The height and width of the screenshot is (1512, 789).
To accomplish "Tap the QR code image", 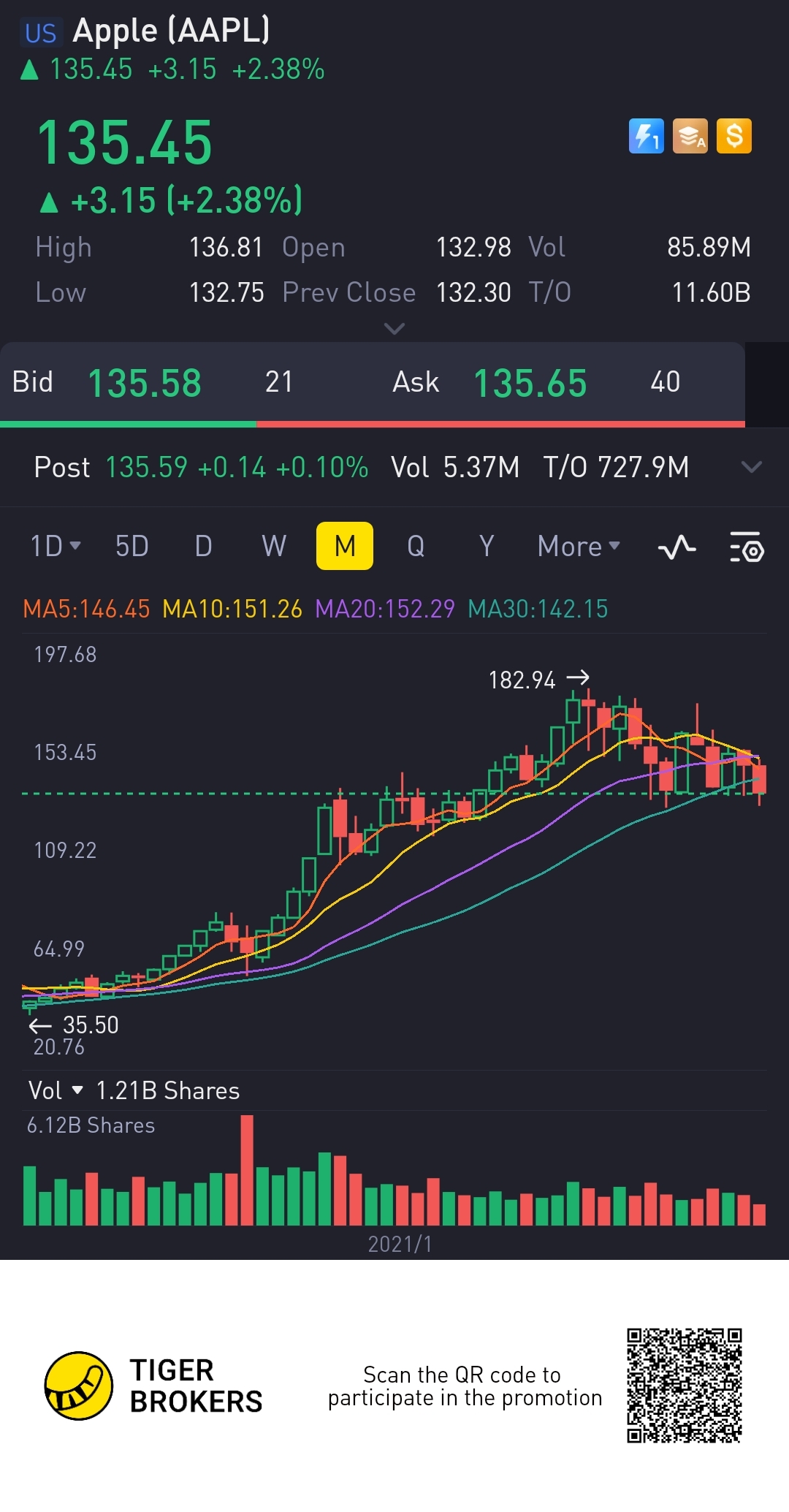I will pos(685,1386).
